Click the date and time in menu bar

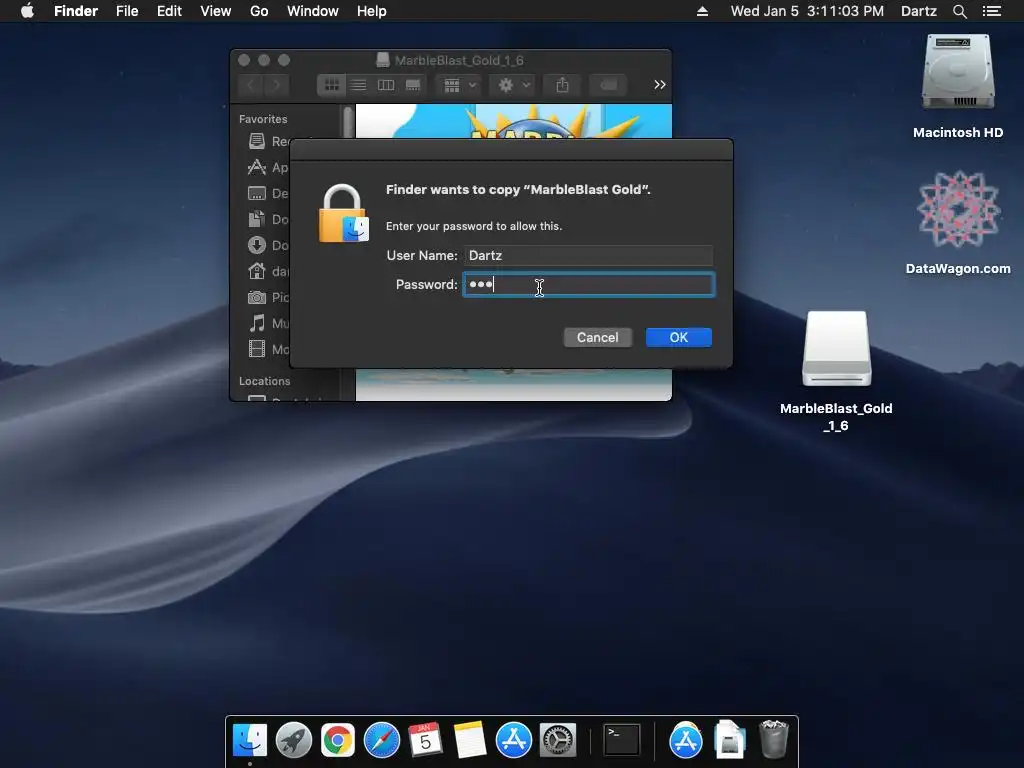click(x=807, y=11)
